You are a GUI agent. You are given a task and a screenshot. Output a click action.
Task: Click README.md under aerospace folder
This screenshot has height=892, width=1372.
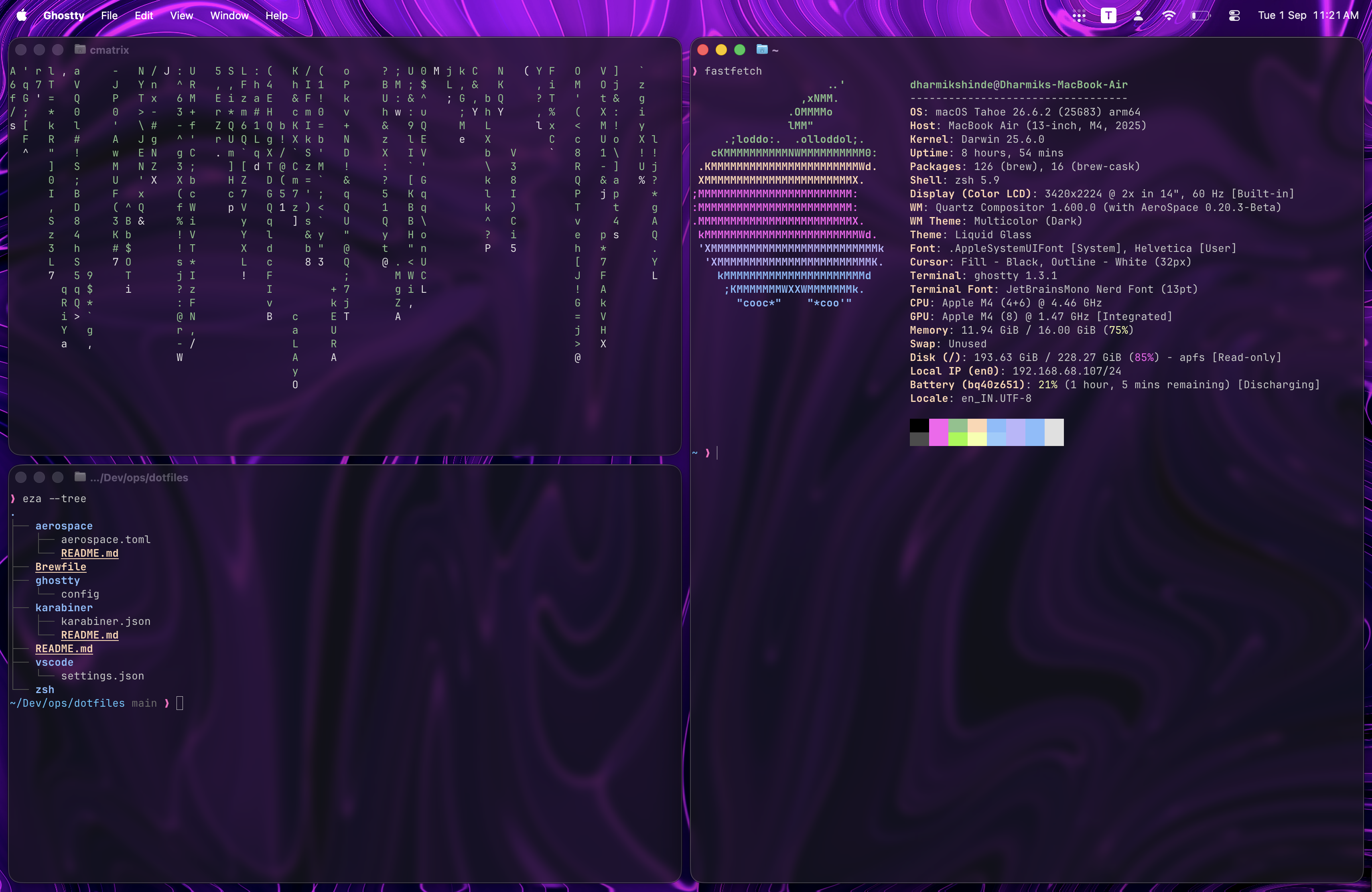pyautogui.click(x=90, y=553)
